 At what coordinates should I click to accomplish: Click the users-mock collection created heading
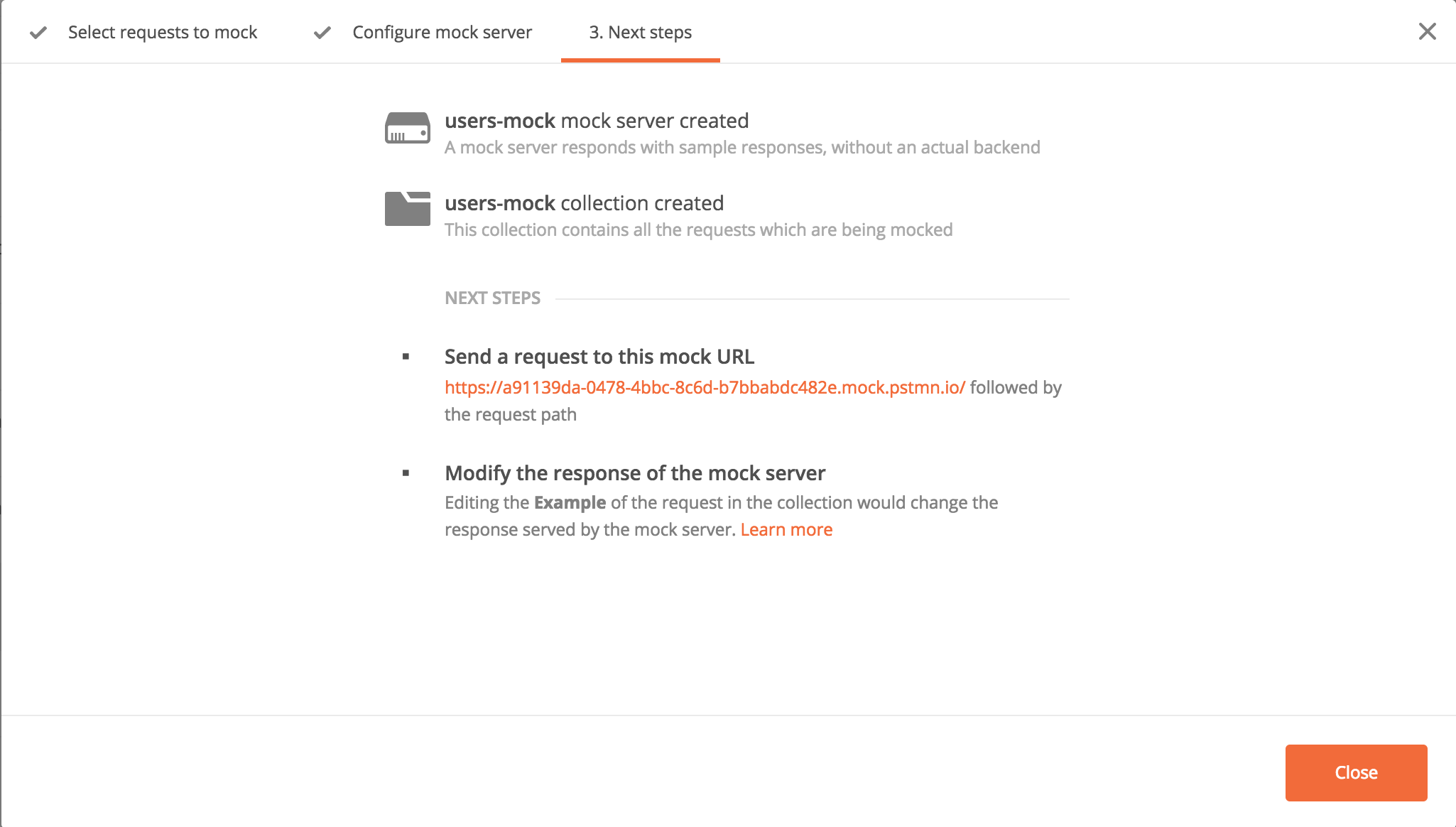[584, 203]
